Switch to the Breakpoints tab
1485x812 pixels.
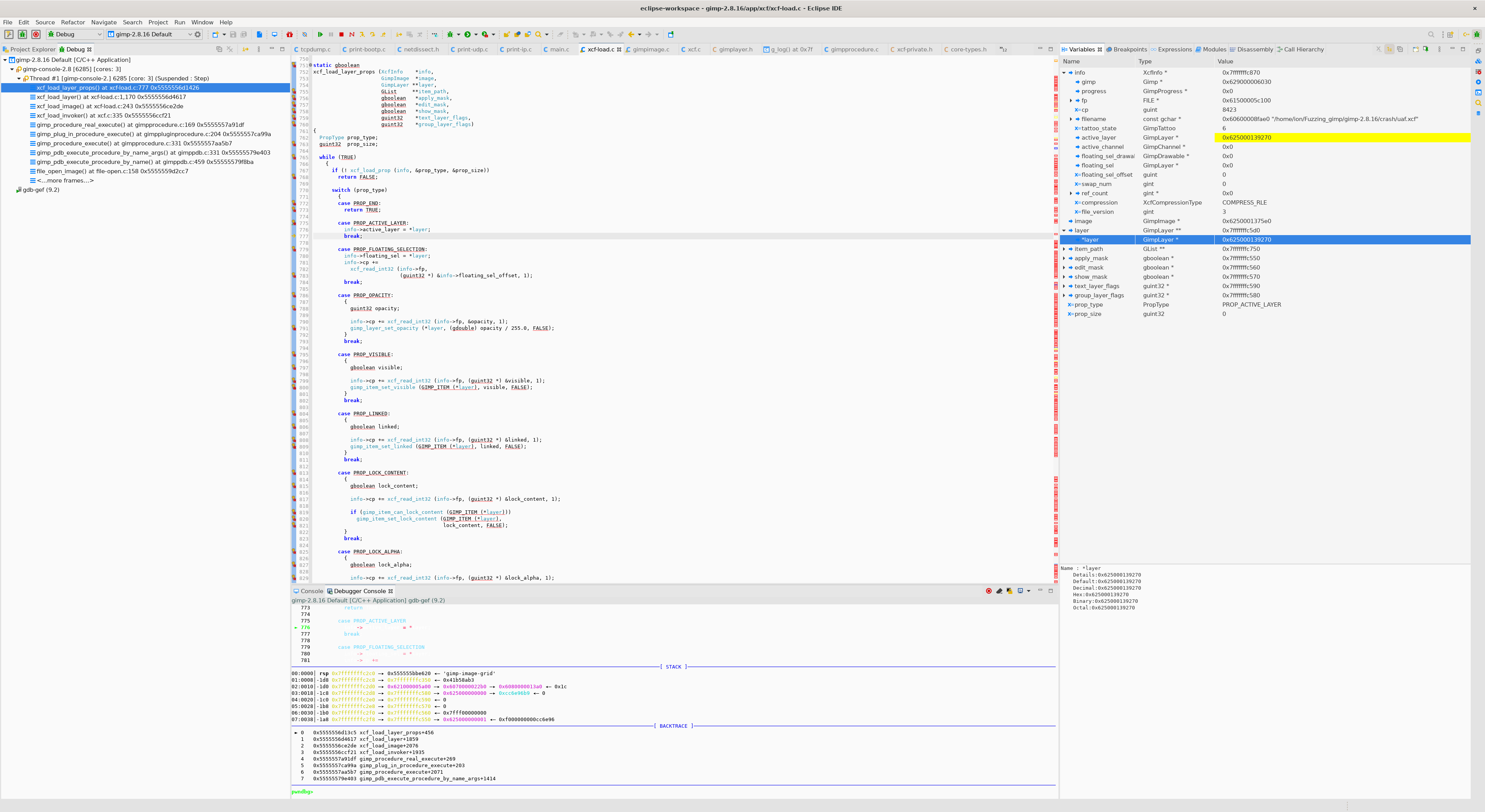pyautogui.click(x=1127, y=49)
